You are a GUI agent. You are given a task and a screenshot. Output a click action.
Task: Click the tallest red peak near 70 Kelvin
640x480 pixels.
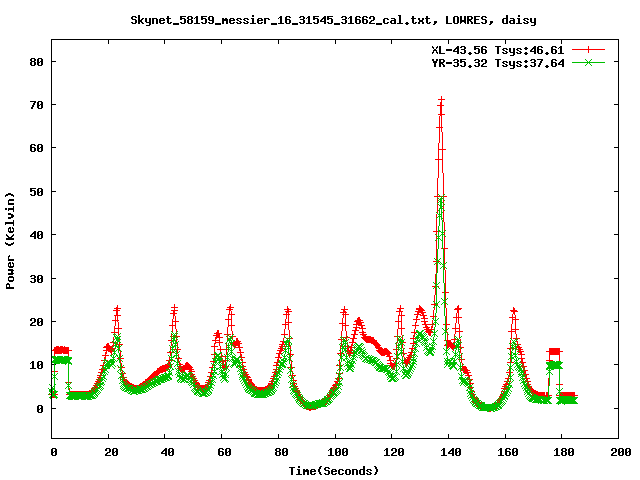coord(441,100)
